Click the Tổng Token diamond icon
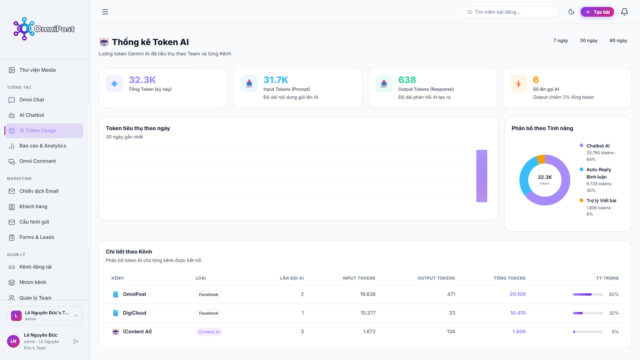 tap(114, 84)
